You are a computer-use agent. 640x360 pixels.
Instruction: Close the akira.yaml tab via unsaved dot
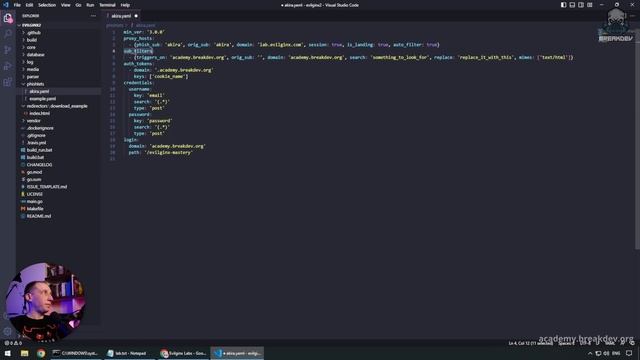(136, 16)
